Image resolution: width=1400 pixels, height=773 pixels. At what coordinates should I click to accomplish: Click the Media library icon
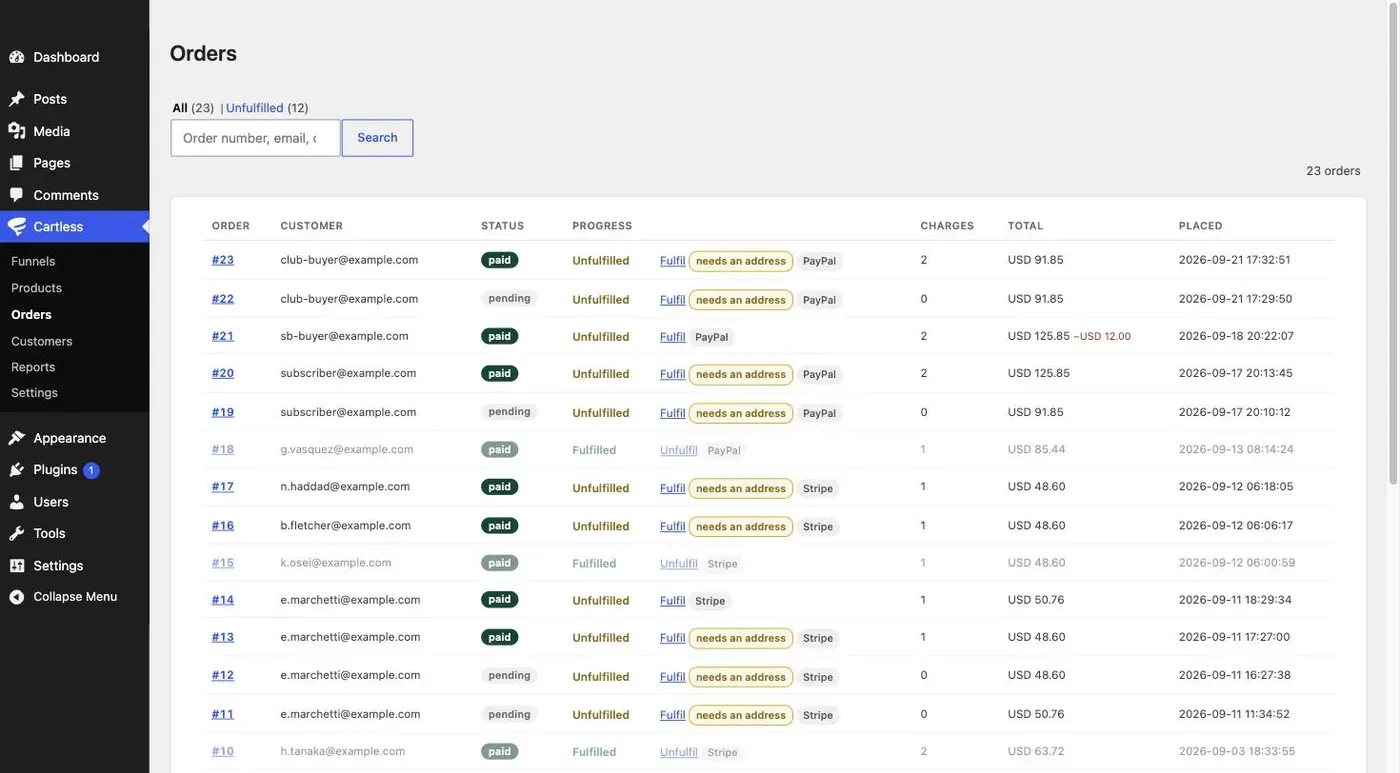(x=16, y=131)
